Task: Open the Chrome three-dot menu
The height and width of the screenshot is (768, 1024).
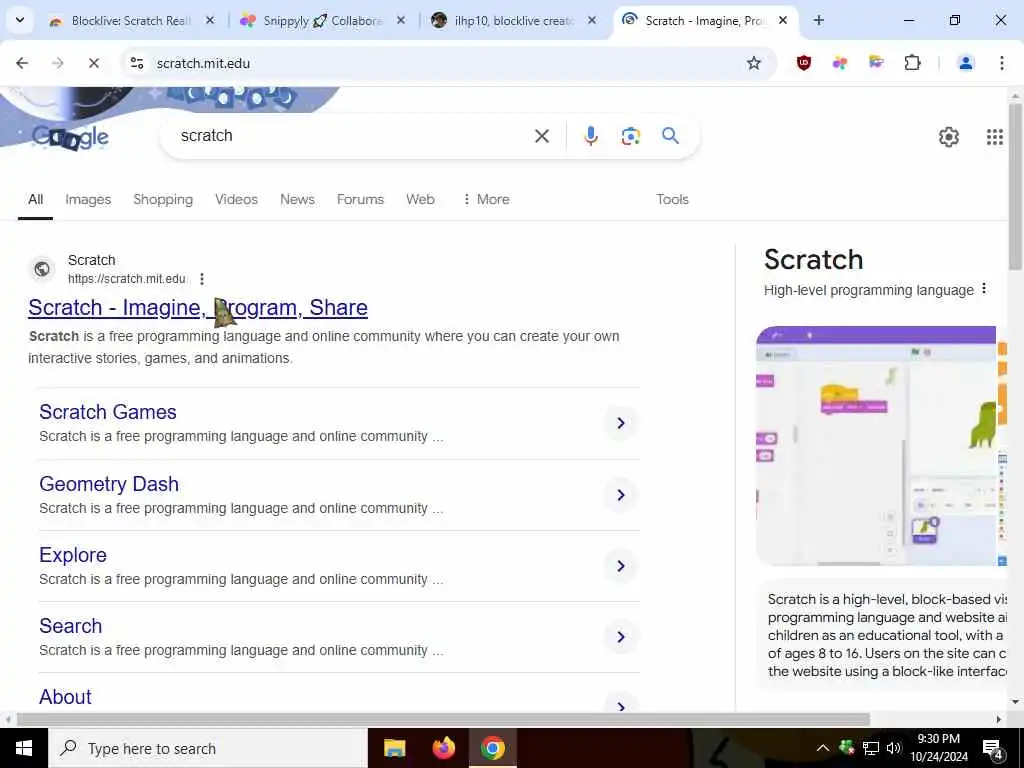Action: [1001, 63]
